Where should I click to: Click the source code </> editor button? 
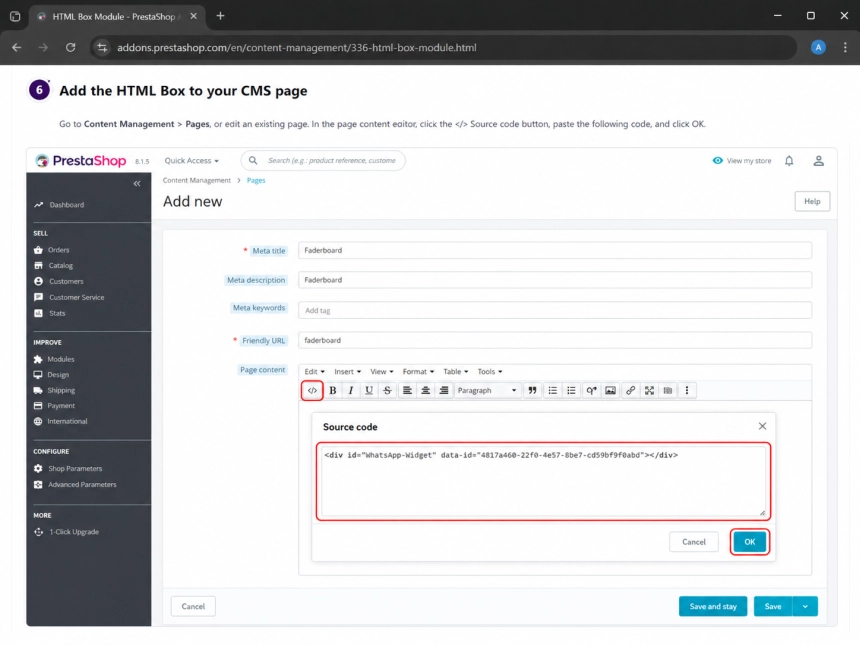(312, 391)
